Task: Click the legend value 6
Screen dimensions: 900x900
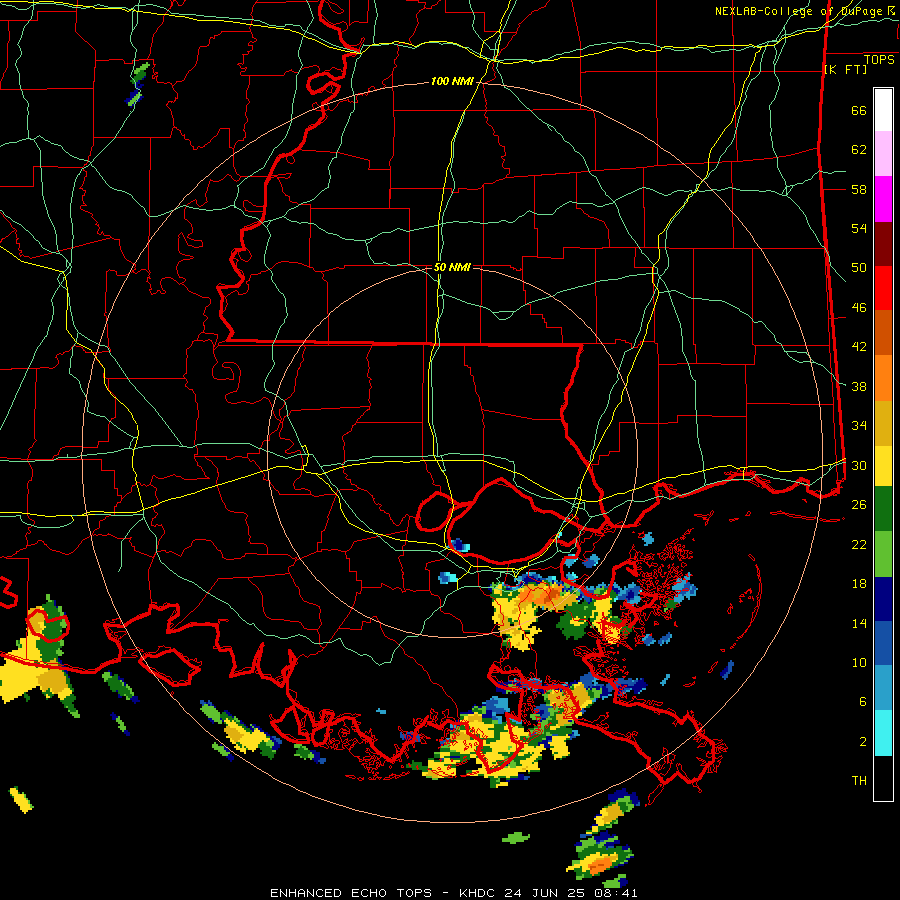Action: [x=863, y=702]
